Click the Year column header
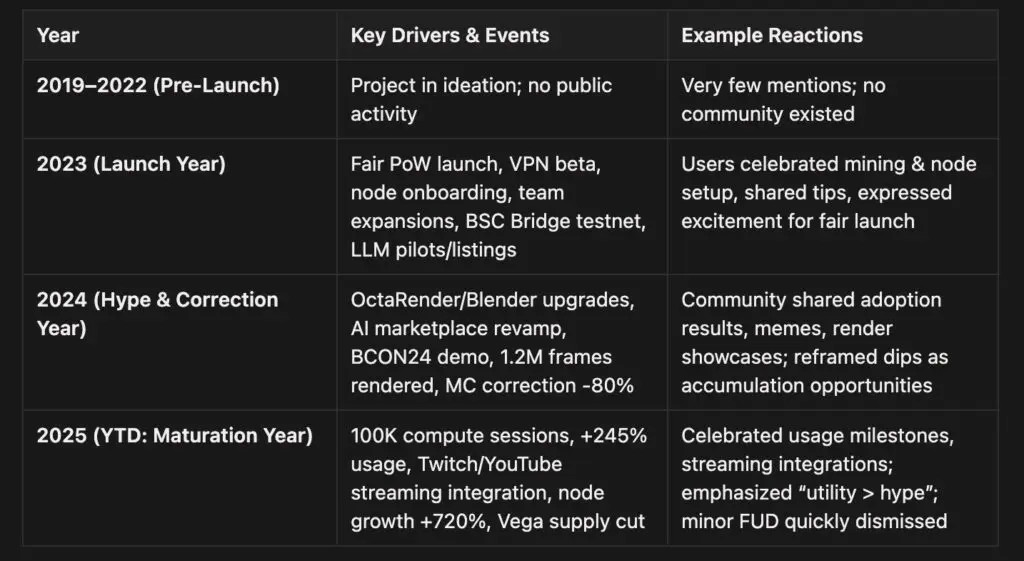 tap(58, 36)
